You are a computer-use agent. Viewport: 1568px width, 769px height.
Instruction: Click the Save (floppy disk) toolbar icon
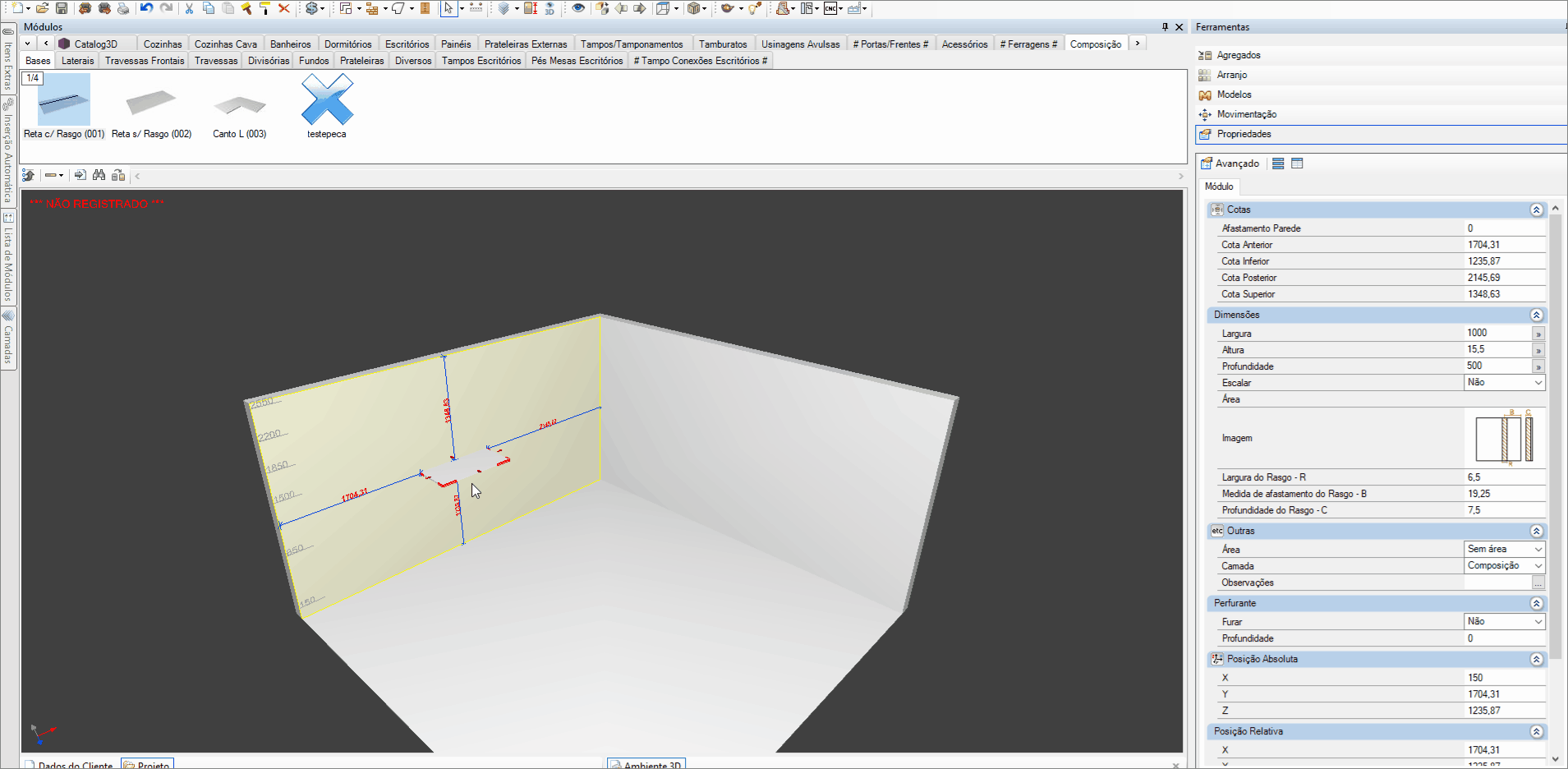(62, 8)
